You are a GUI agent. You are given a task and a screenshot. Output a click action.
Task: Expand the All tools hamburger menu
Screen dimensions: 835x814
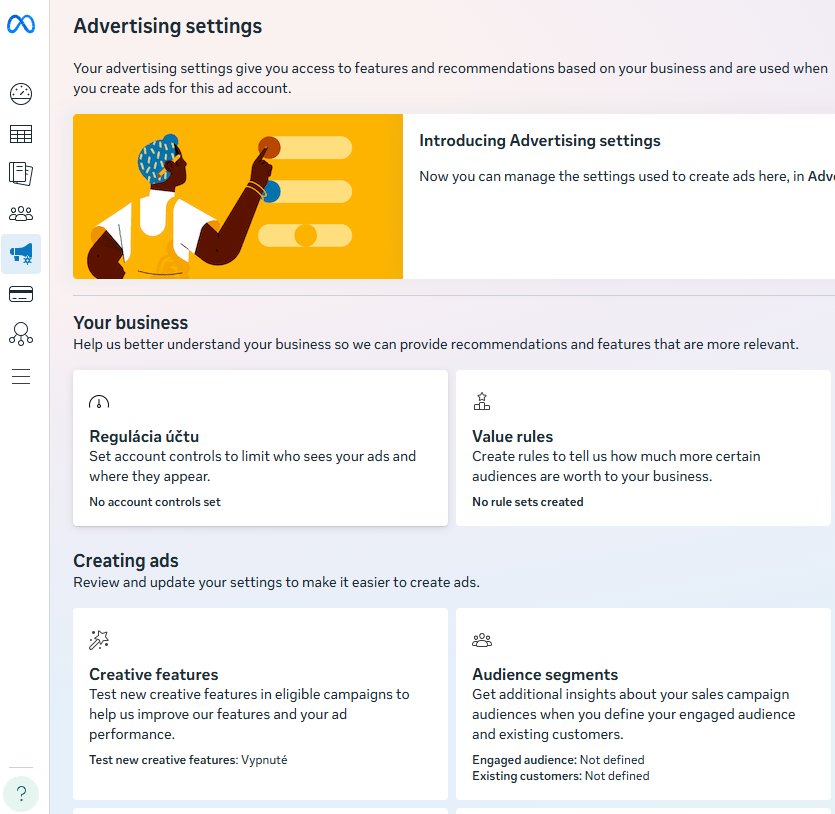coord(21,376)
